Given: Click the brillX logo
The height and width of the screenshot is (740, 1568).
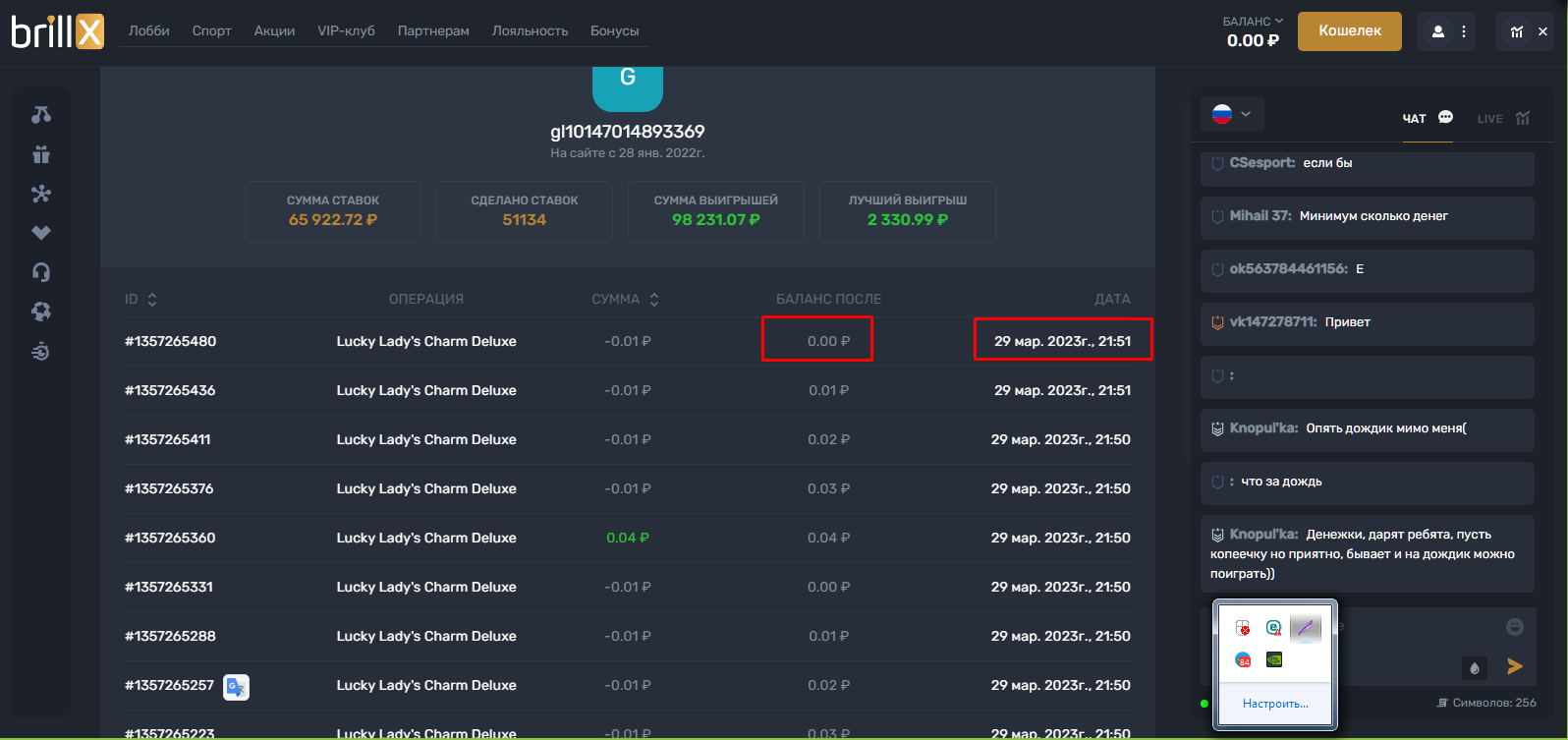Looking at the screenshot, I should coord(57,31).
